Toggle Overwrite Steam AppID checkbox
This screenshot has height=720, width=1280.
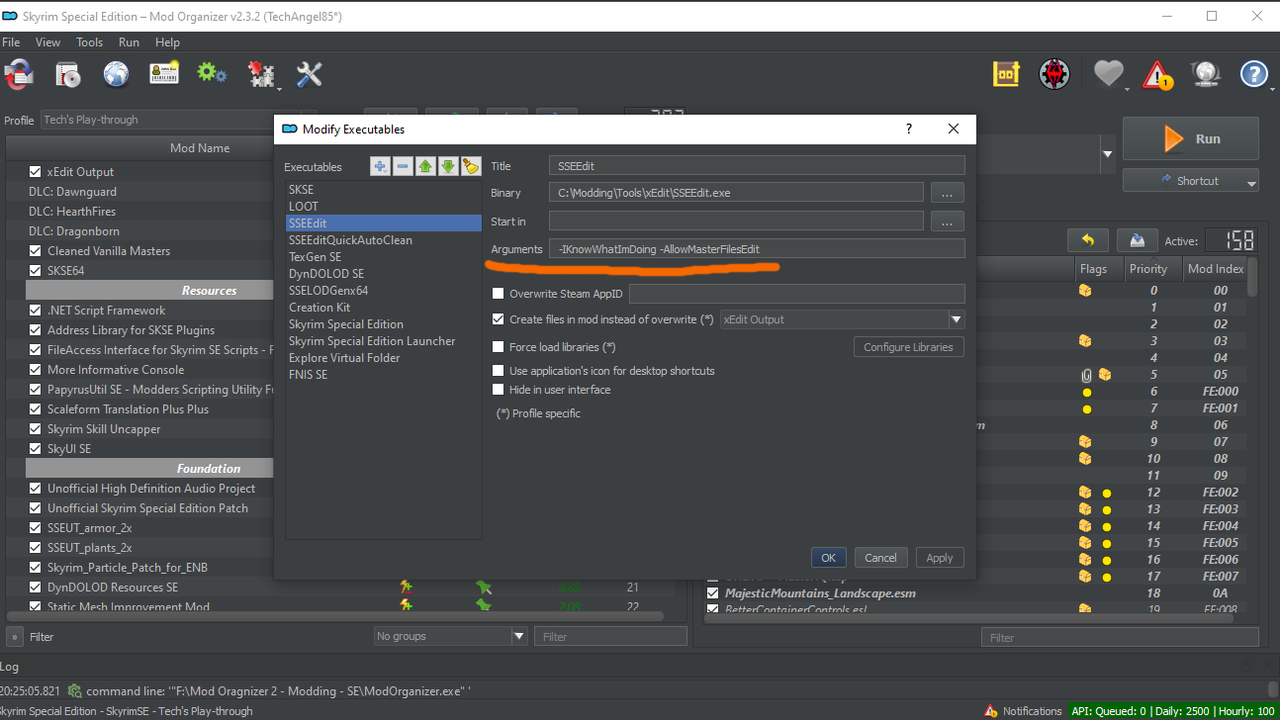(498, 294)
